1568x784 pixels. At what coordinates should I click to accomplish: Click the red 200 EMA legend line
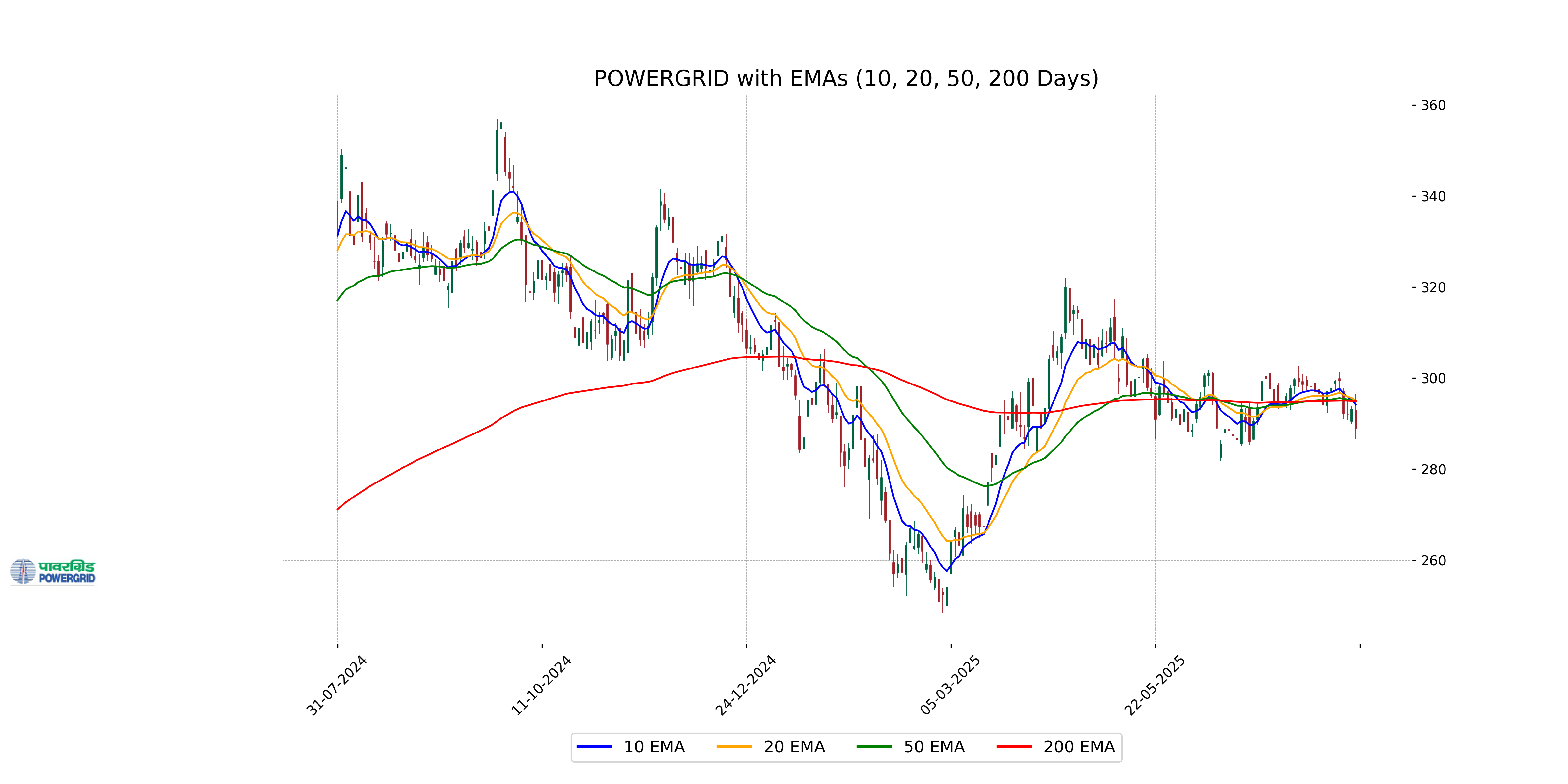pyautogui.click(x=1014, y=747)
